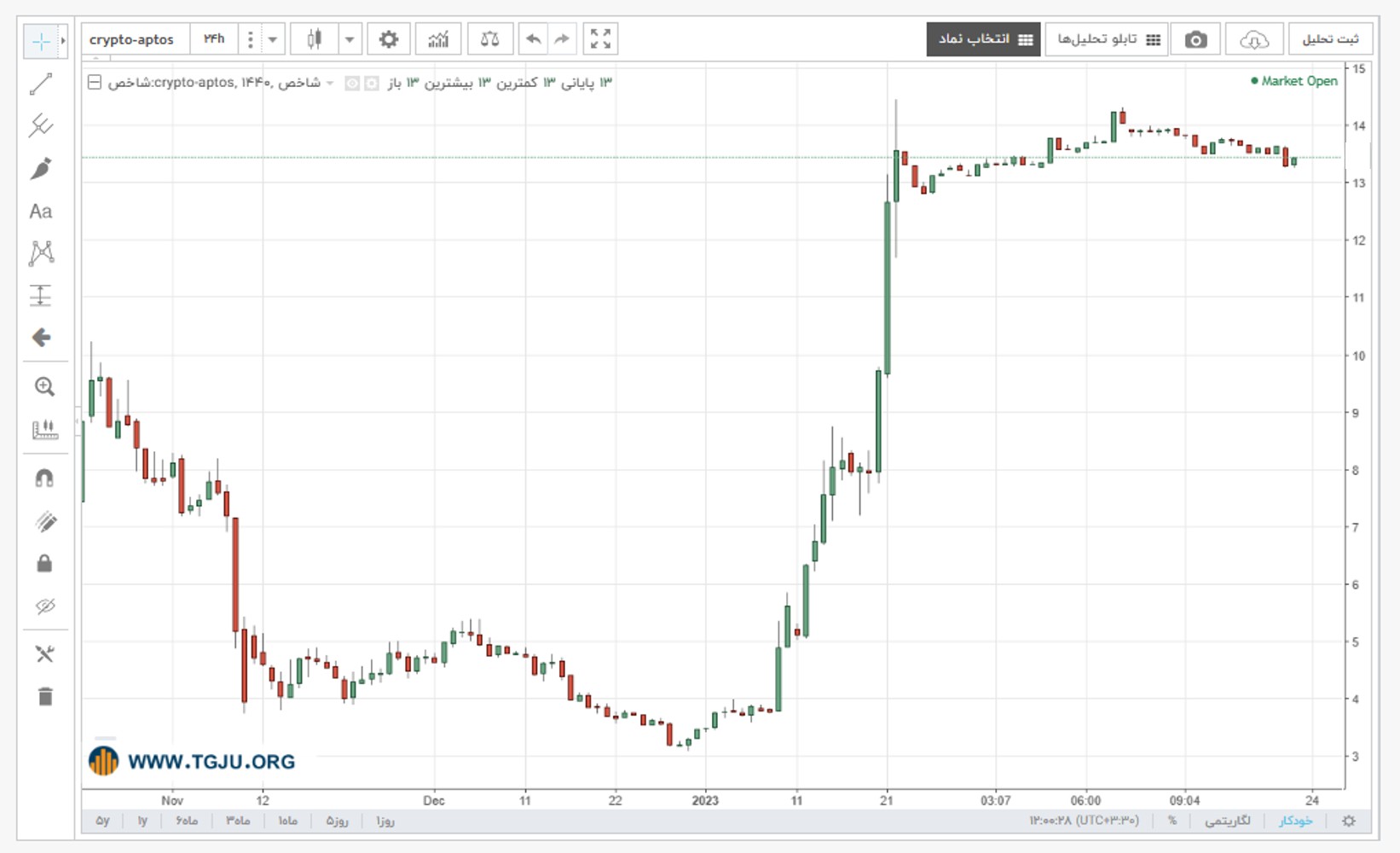Click the انتخاب نماد symbol selection button
The height and width of the screenshot is (853, 1400).
click(983, 39)
